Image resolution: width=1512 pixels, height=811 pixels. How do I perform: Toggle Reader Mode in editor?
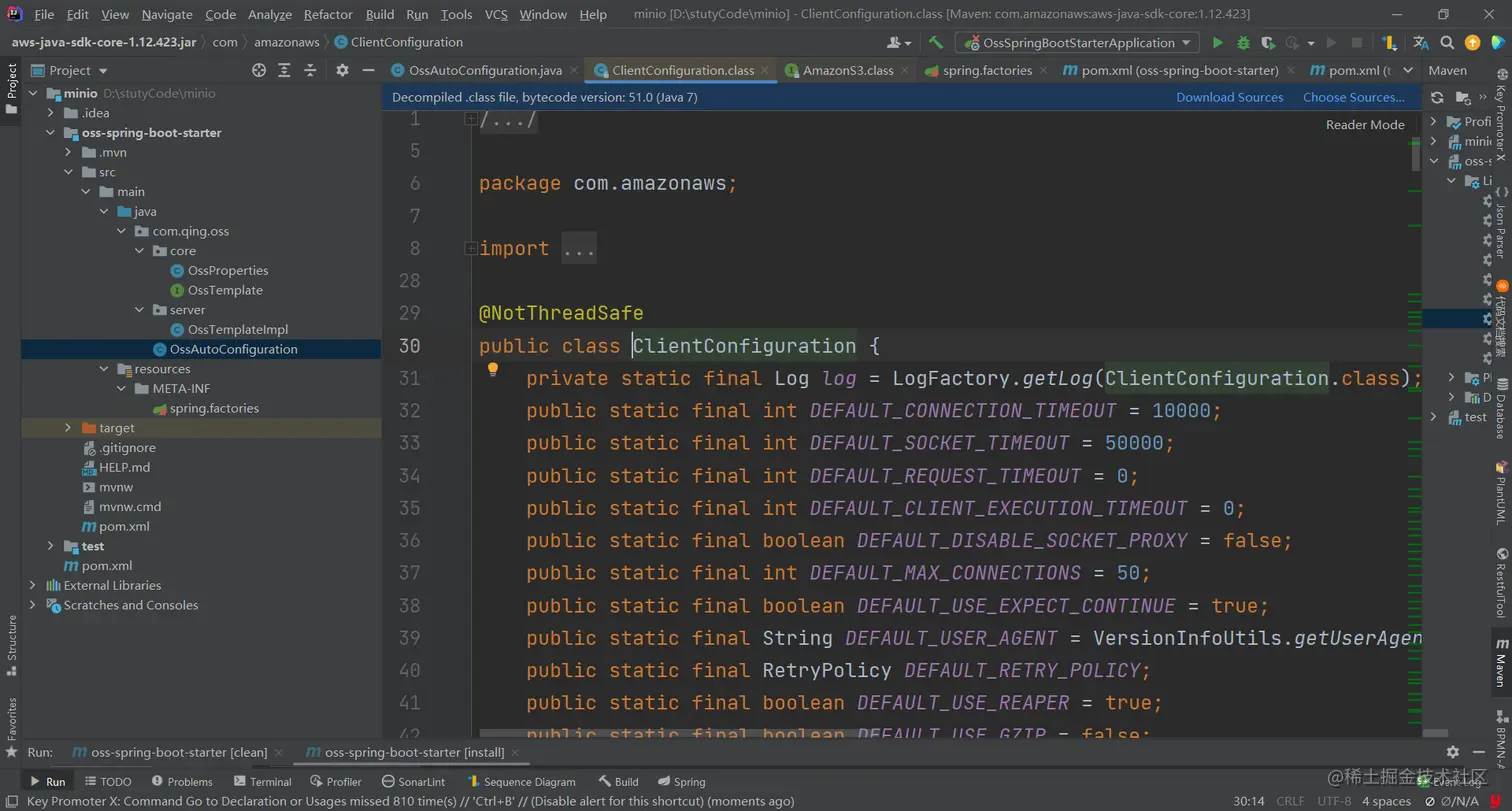pyautogui.click(x=1364, y=125)
